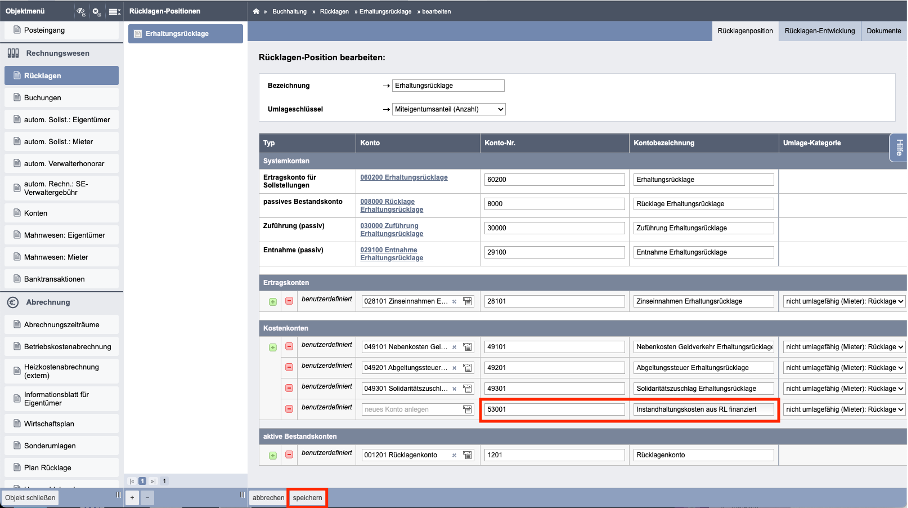The image size is (908, 508).
Task: Click the home icon in the breadcrumb
Action: tap(256, 11)
